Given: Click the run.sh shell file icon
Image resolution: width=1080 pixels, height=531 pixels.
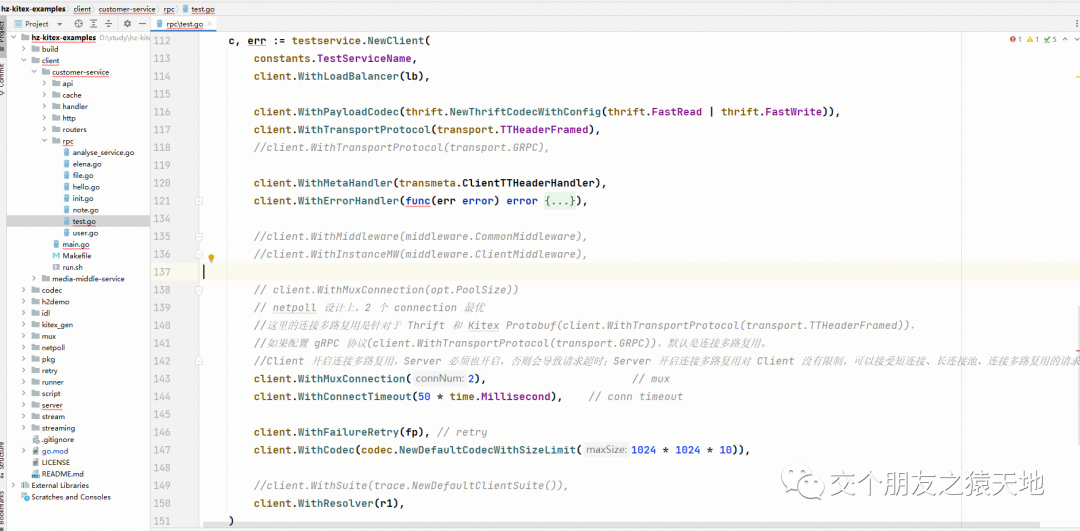Looking at the screenshot, I should pyautogui.click(x=56, y=267).
